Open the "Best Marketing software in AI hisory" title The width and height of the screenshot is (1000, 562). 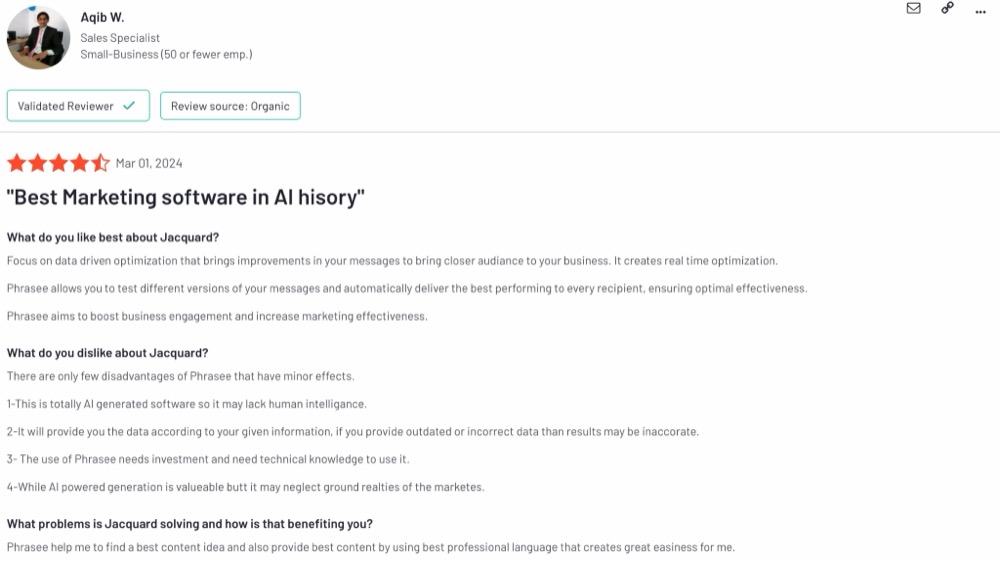[186, 197]
